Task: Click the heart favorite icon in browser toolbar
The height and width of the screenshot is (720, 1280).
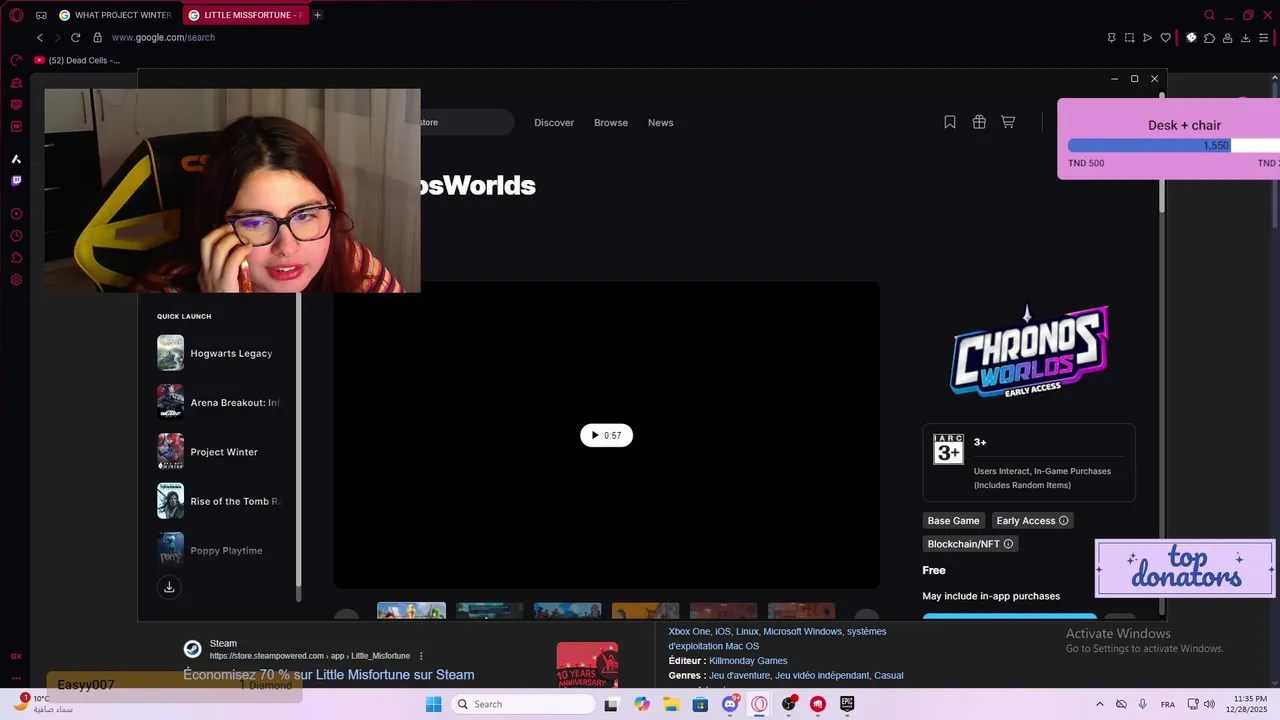Action: click(x=1165, y=38)
